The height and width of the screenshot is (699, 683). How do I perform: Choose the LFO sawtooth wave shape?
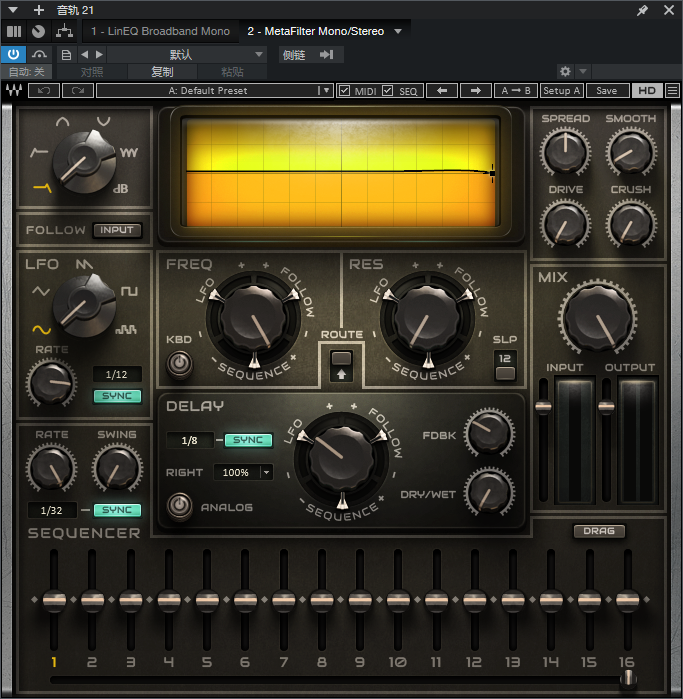pyautogui.click(x=84, y=264)
